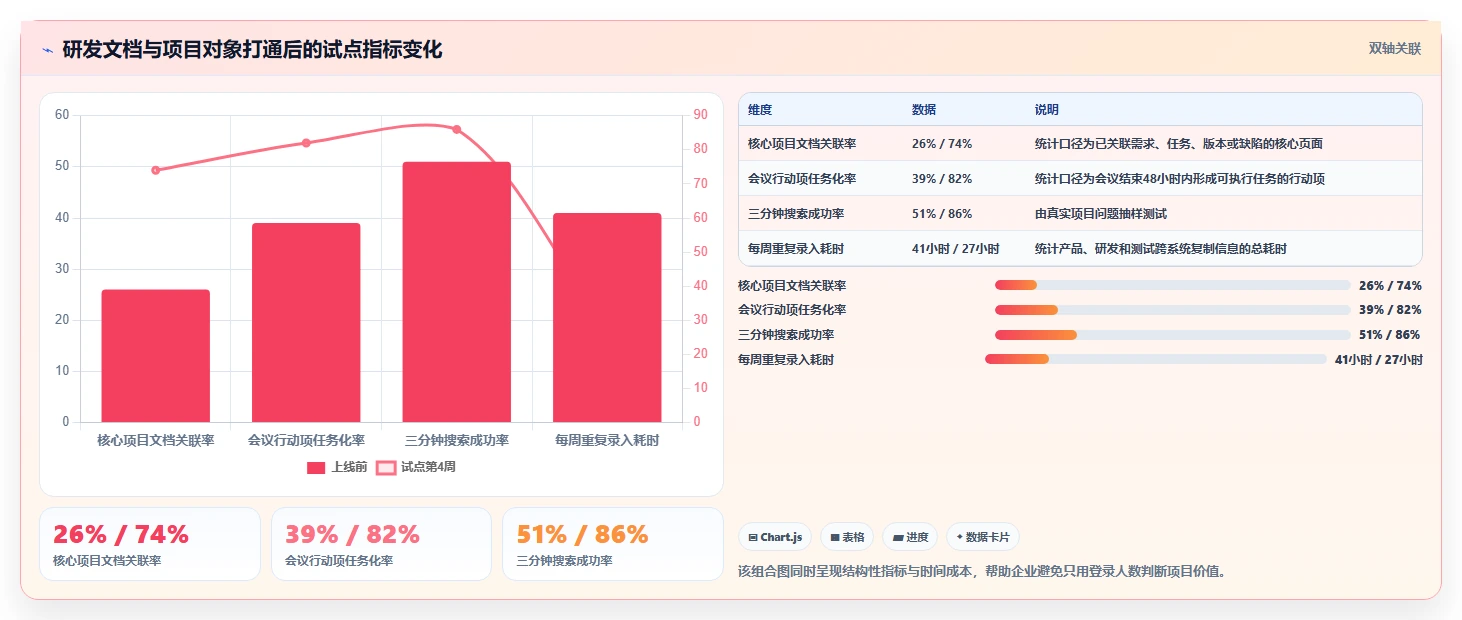Click the title 研发文档与项目对象打通后的试点指标变化
This screenshot has width=1462, height=620.
pos(252,49)
